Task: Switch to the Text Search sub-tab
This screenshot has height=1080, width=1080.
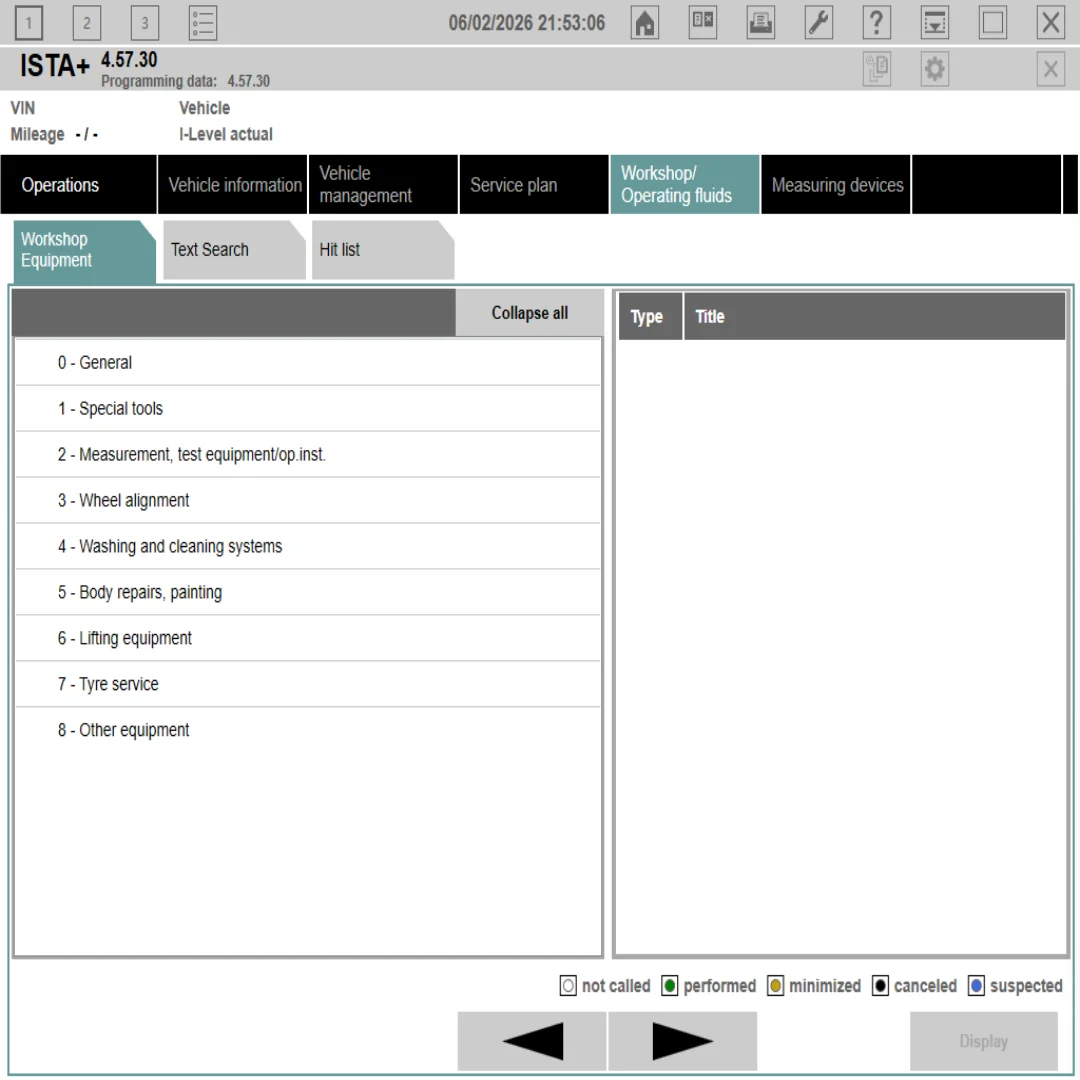Action: click(x=234, y=249)
